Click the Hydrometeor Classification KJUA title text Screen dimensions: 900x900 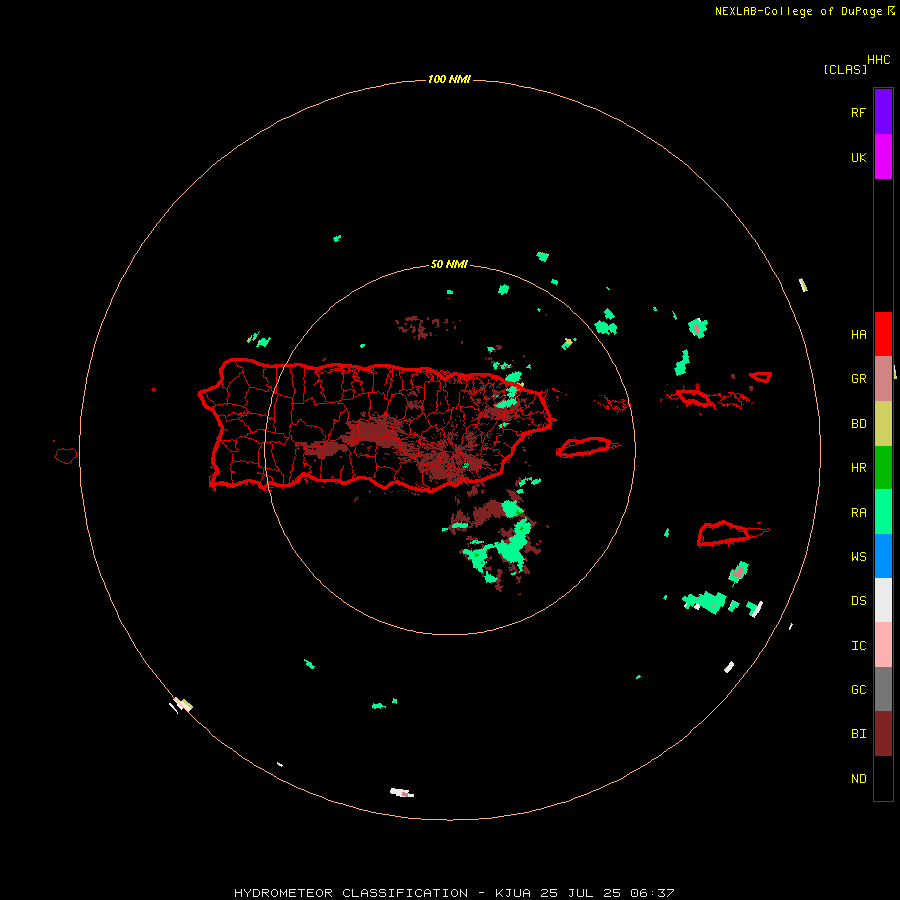454,893
